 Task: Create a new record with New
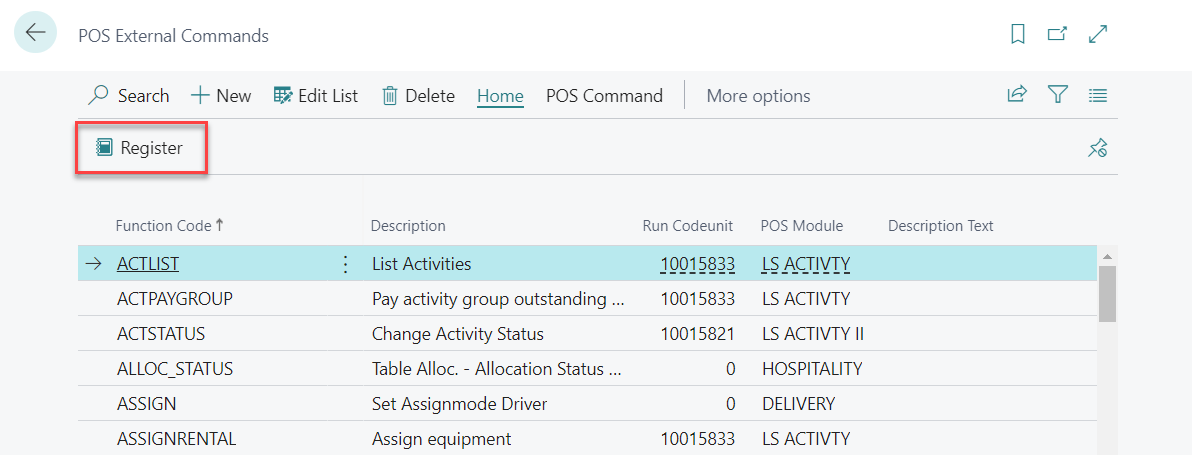221,96
